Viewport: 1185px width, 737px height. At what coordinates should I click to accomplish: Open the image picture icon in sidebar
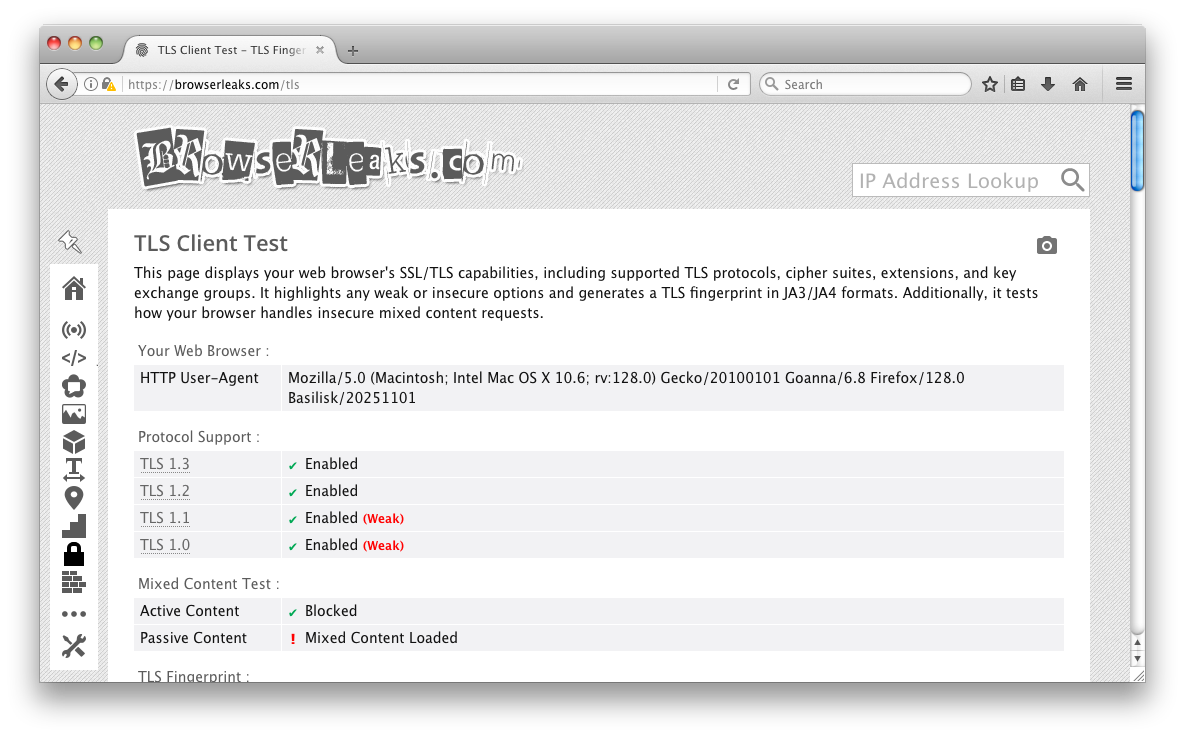point(74,414)
